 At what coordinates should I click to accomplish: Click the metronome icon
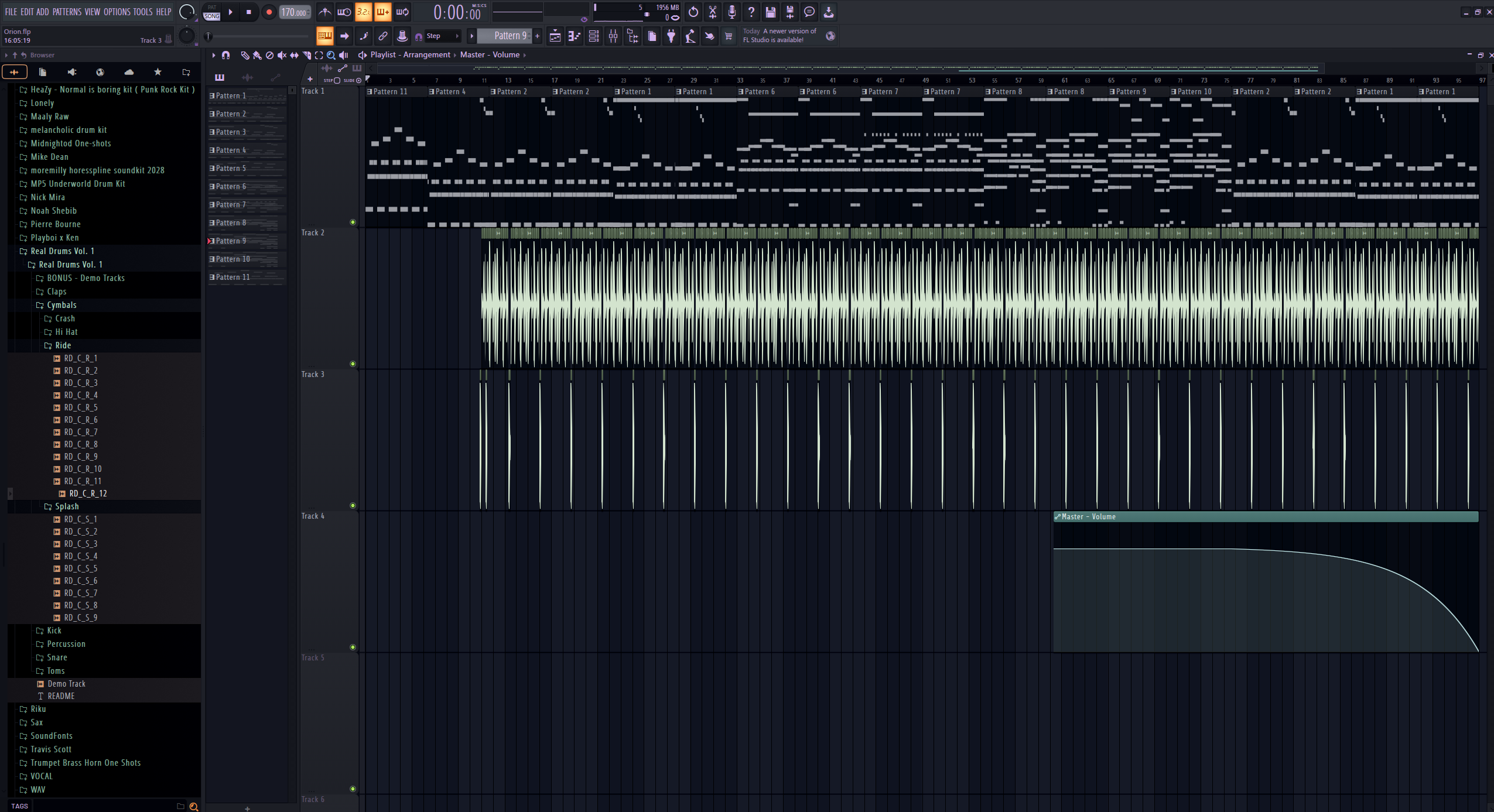[x=325, y=12]
